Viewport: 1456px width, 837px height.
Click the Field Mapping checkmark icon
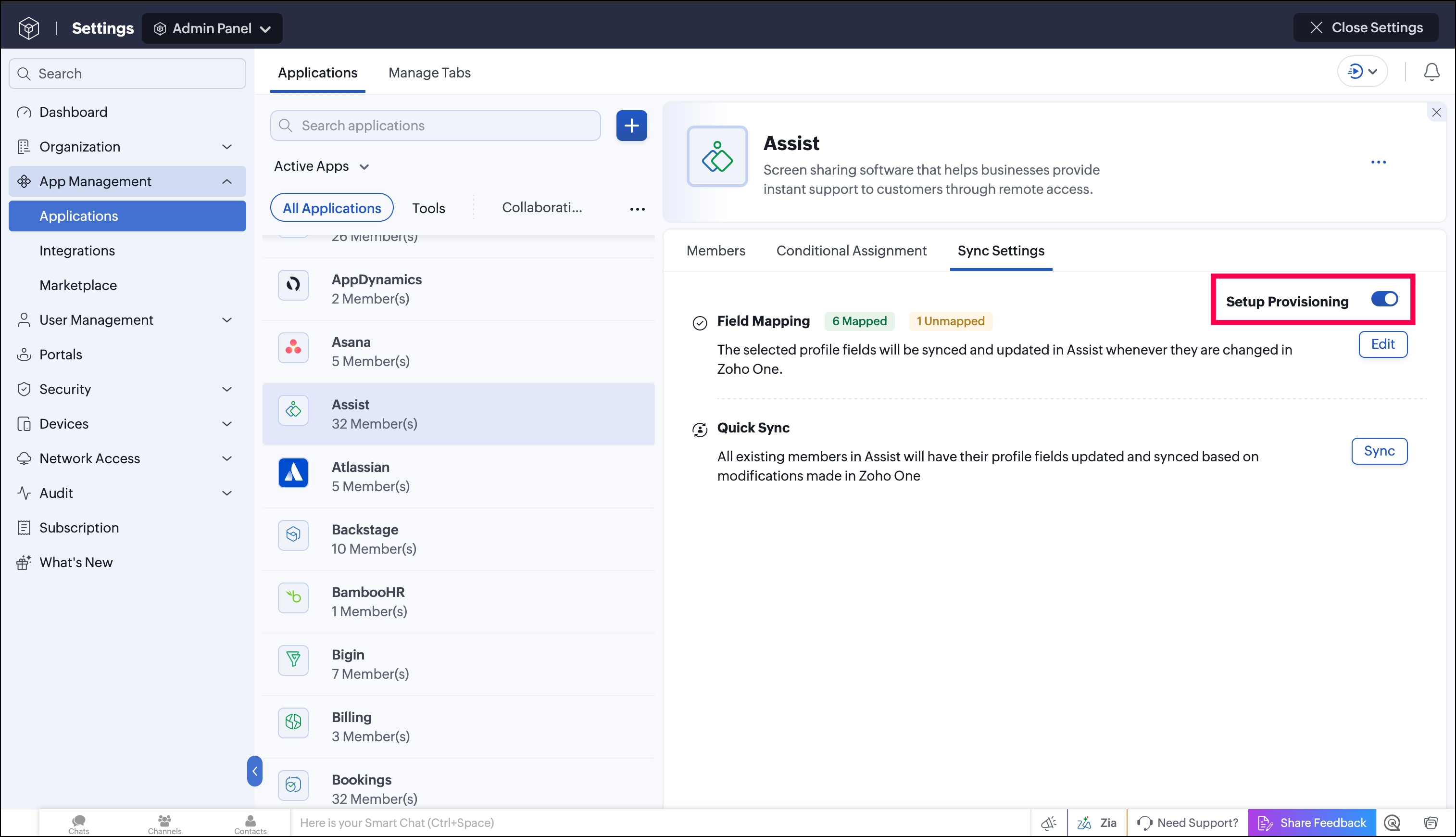point(699,323)
